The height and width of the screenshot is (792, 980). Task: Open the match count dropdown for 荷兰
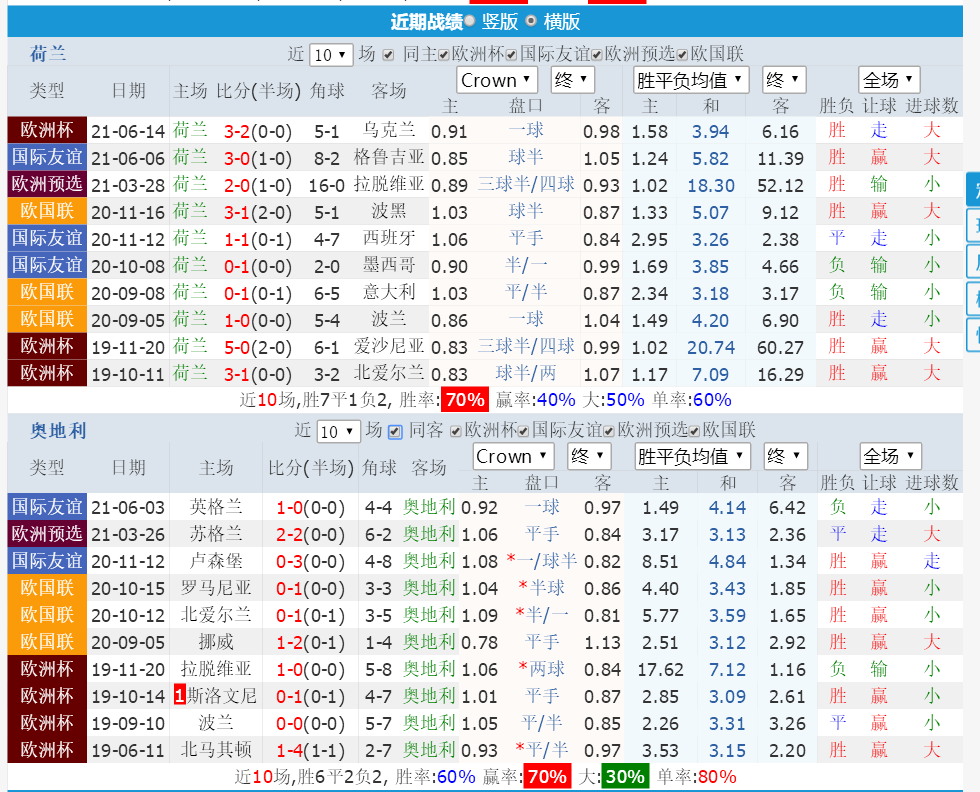coord(331,55)
